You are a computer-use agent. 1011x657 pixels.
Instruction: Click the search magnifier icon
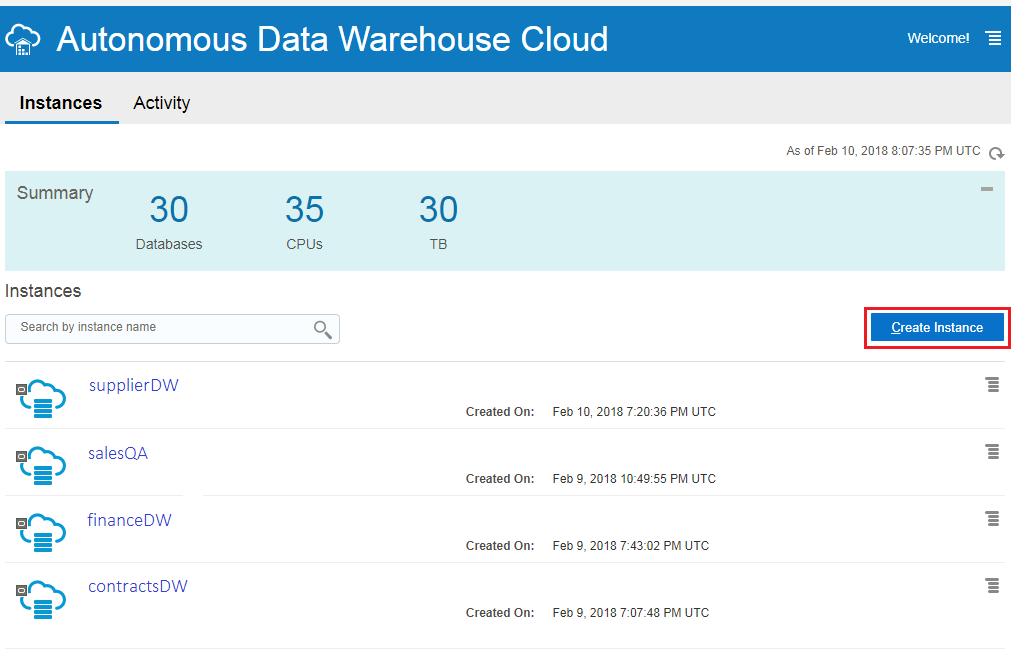pos(322,329)
